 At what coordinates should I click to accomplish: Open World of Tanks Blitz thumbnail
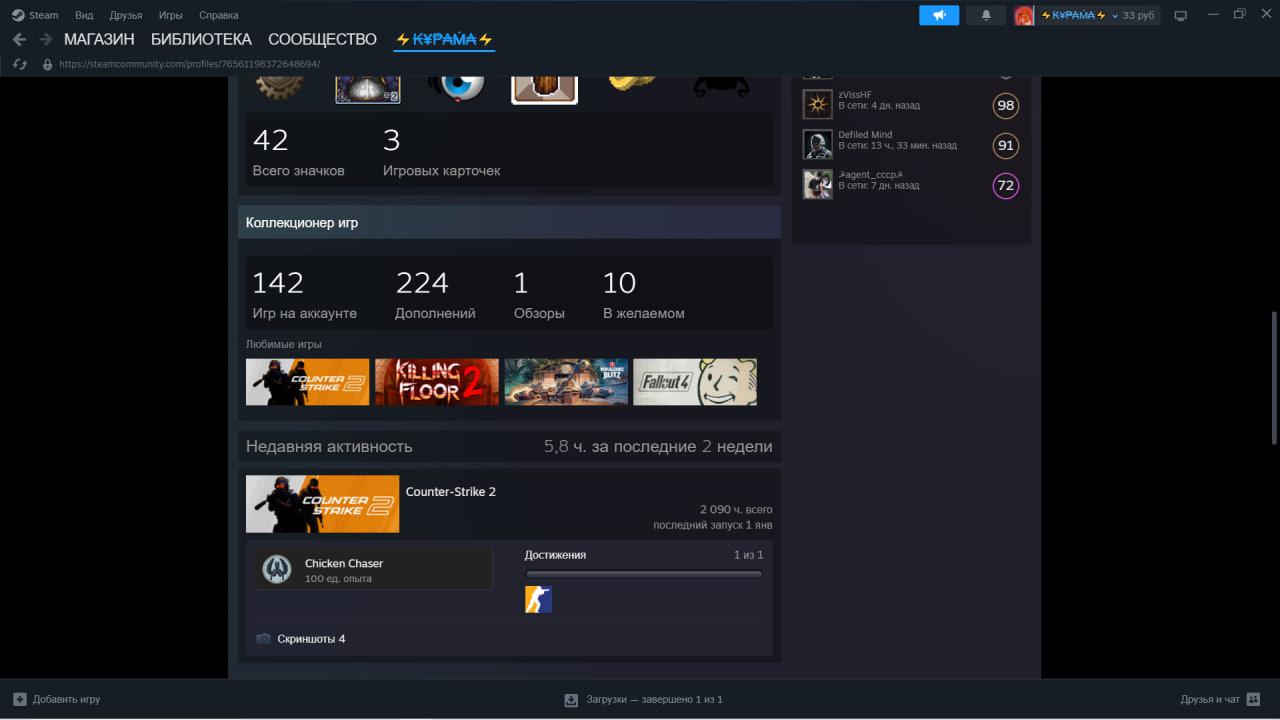[x=566, y=382]
